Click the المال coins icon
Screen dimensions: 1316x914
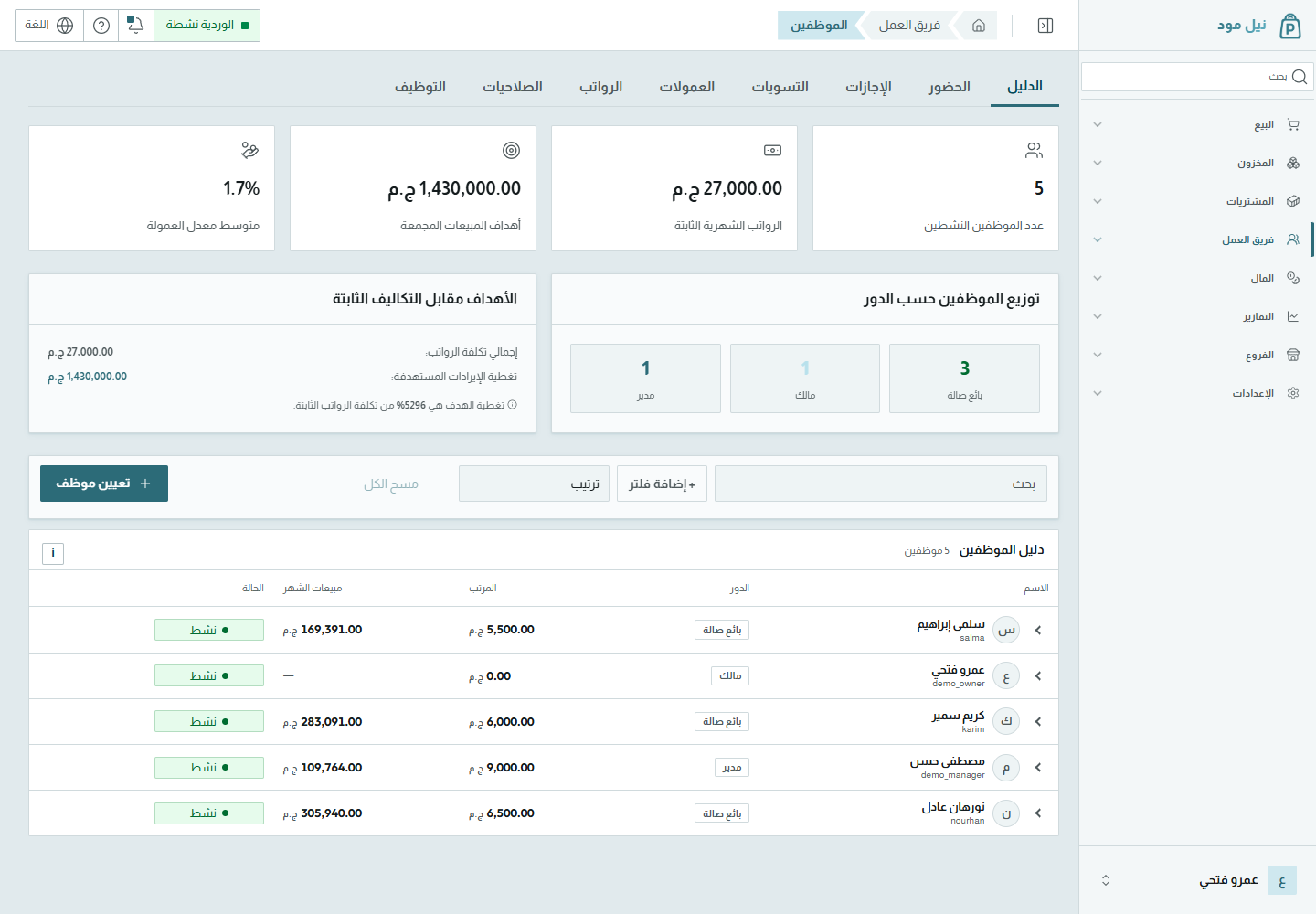pyautogui.click(x=1293, y=278)
